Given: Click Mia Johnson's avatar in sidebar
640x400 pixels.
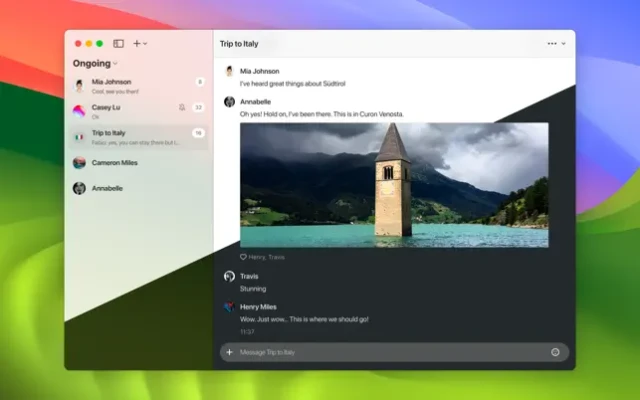Looking at the screenshot, I should pyautogui.click(x=79, y=86).
